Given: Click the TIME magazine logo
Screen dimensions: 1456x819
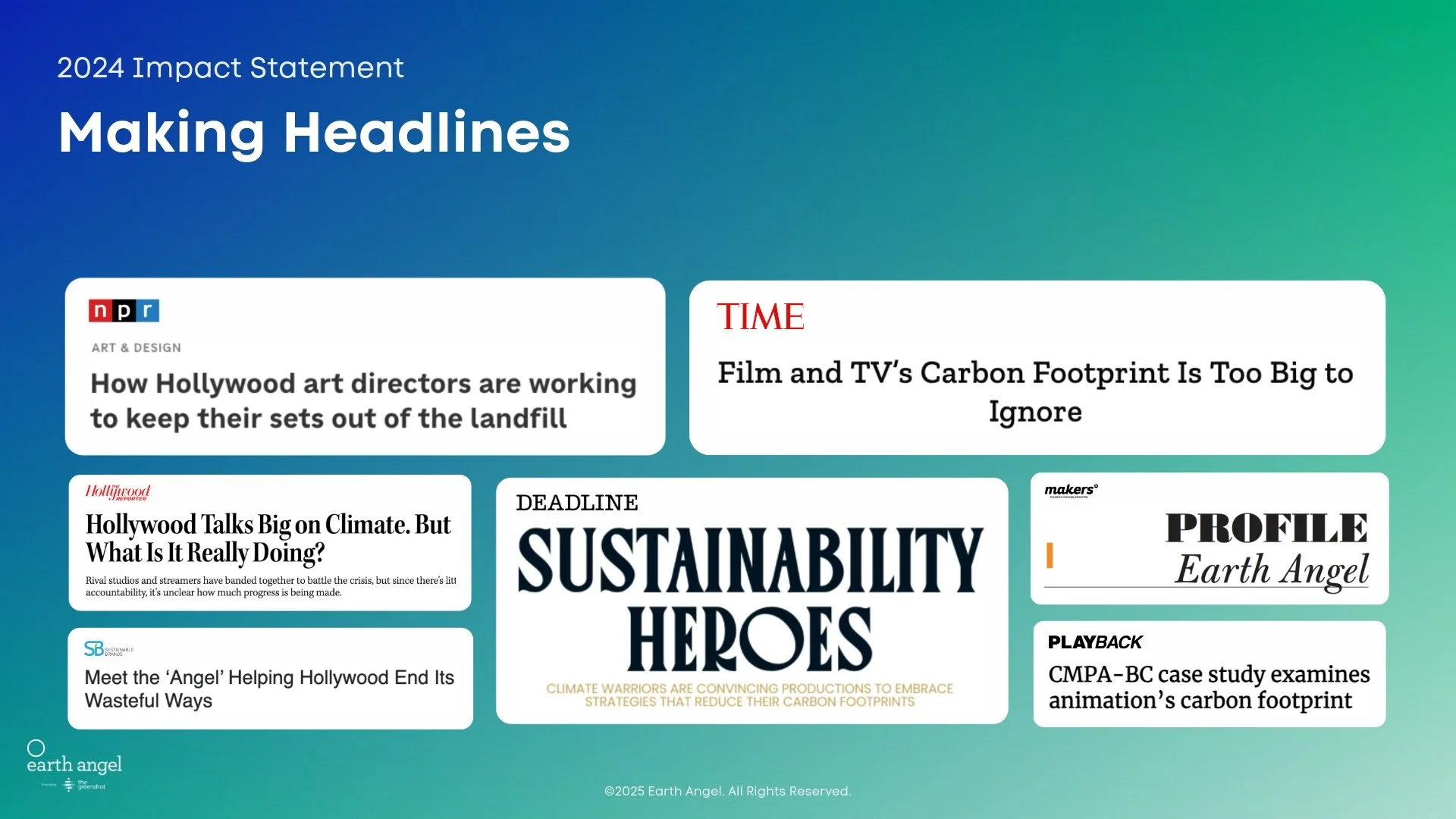Looking at the screenshot, I should (x=760, y=317).
